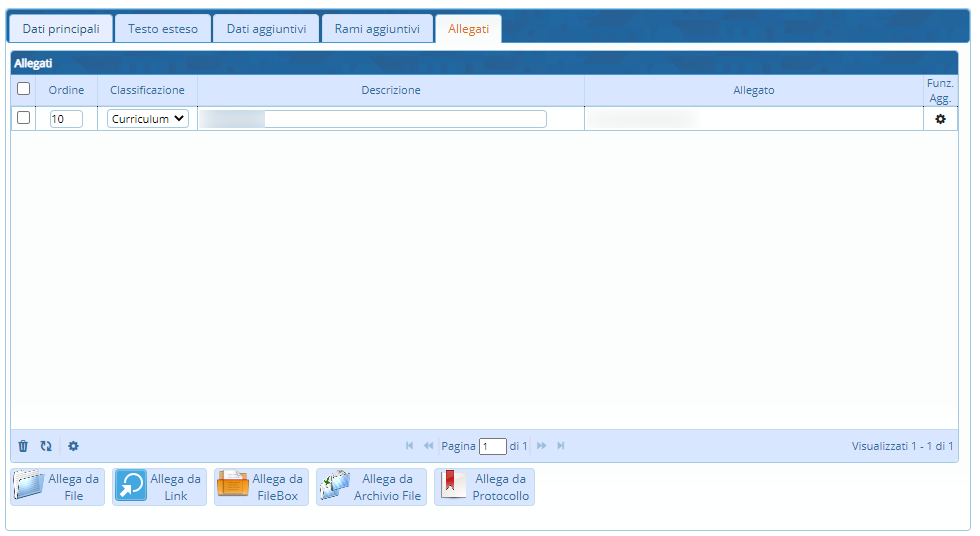Click the refresh icon in table footer
The image size is (980, 536).
tap(46, 446)
